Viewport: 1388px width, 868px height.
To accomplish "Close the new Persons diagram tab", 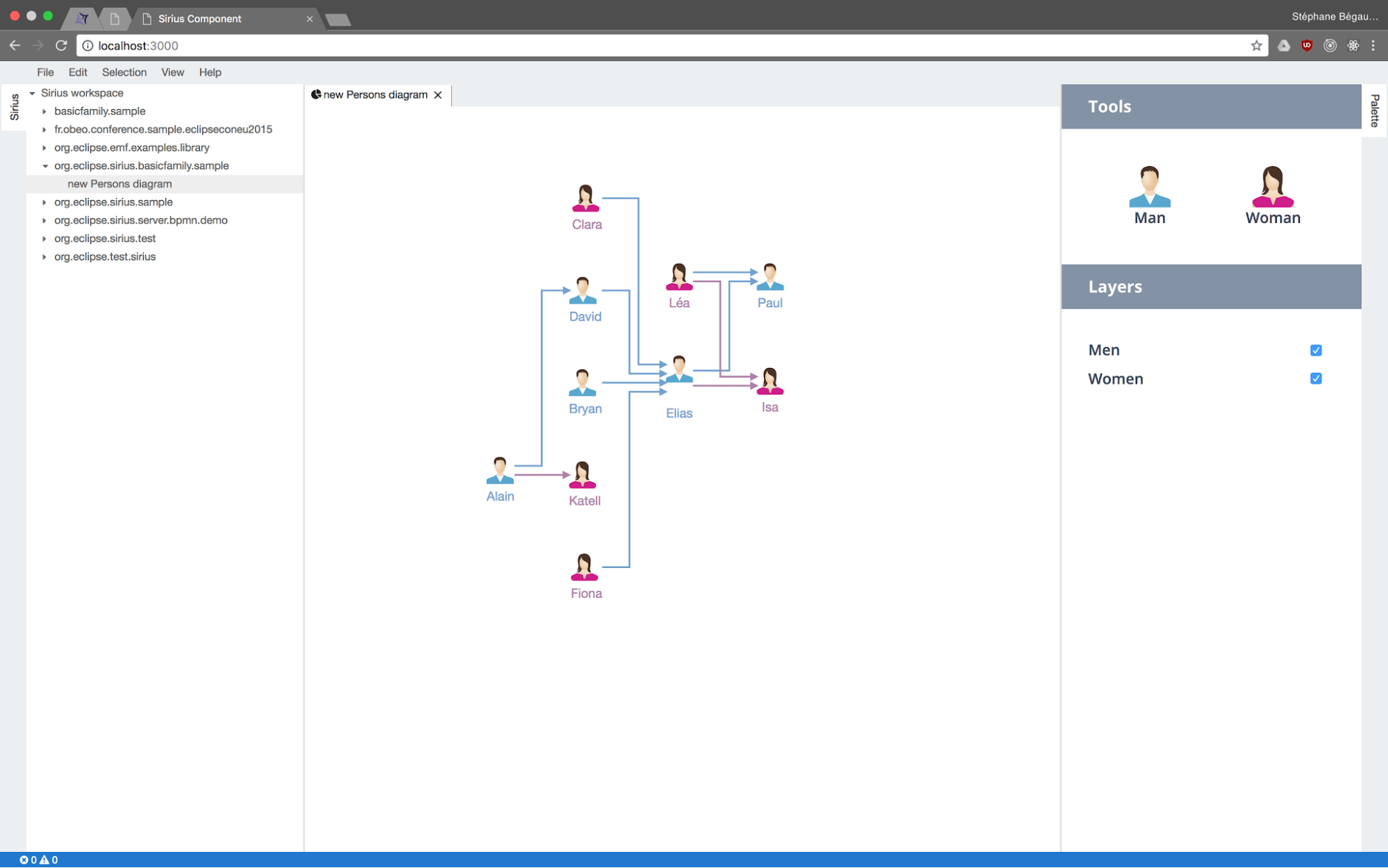I will pos(438,95).
